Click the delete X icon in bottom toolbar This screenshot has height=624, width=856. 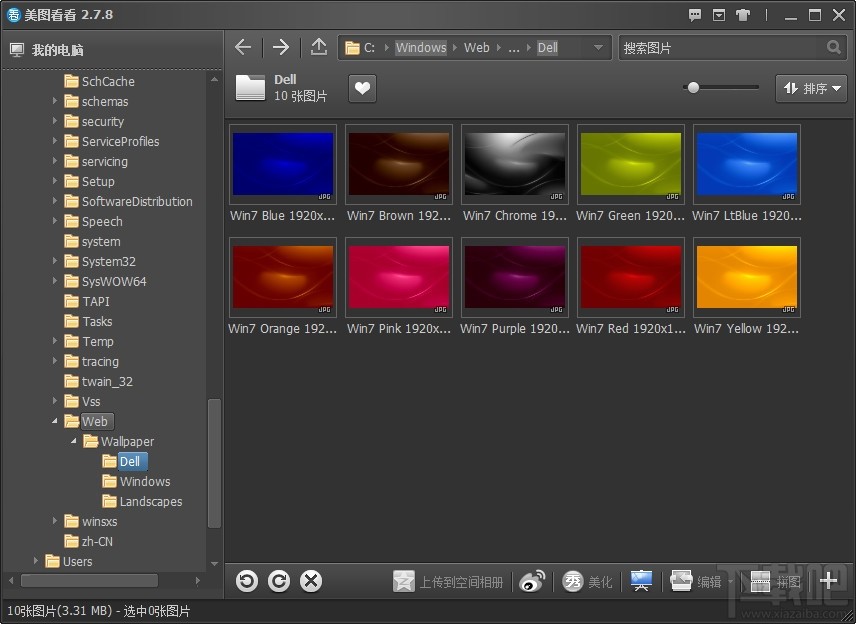click(x=311, y=581)
